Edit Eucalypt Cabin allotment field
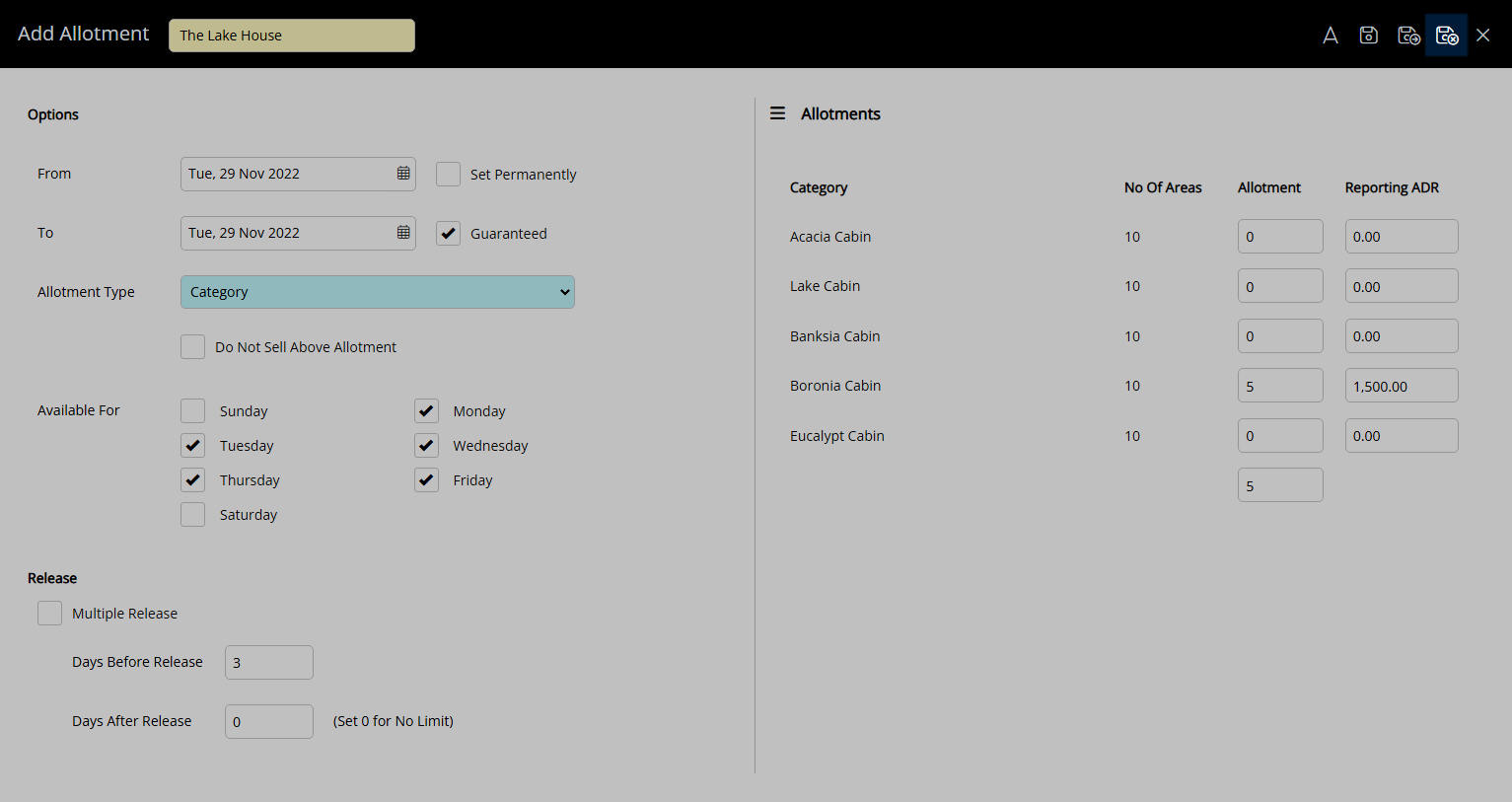The height and width of the screenshot is (802, 1512). click(x=1280, y=436)
